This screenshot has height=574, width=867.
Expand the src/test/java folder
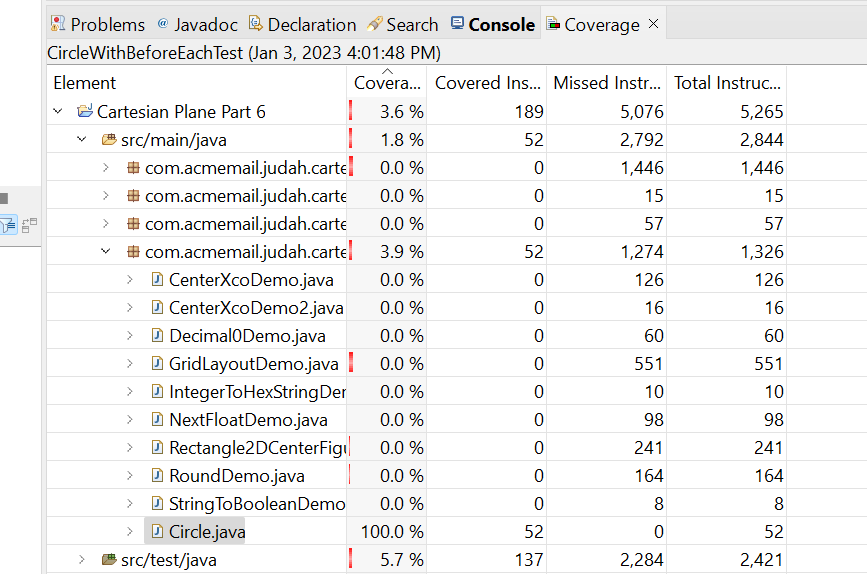click(x=82, y=560)
